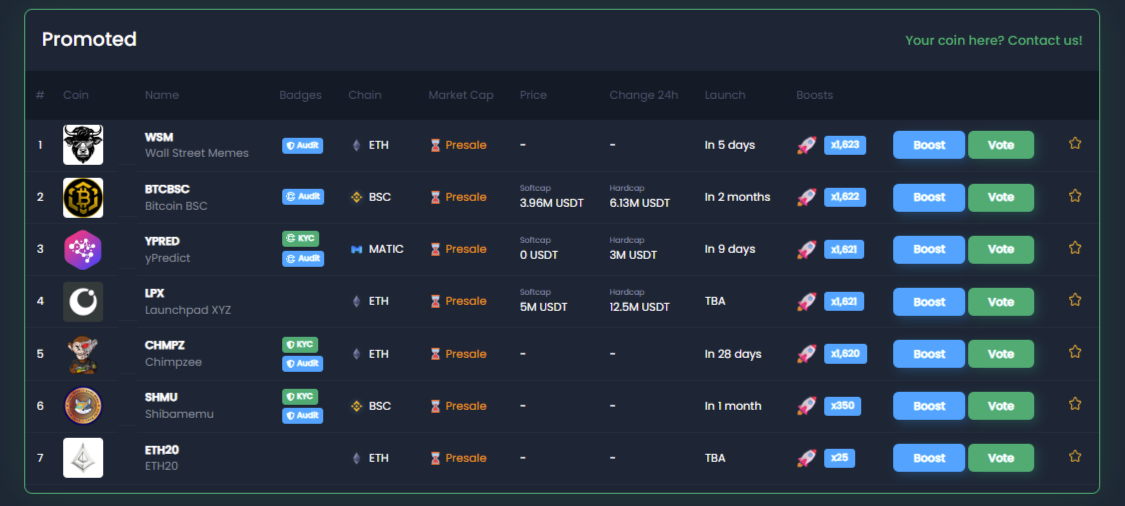The height and width of the screenshot is (506, 1125).
Task: Boost the CHMPZ coin
Action: pos(929,354)
